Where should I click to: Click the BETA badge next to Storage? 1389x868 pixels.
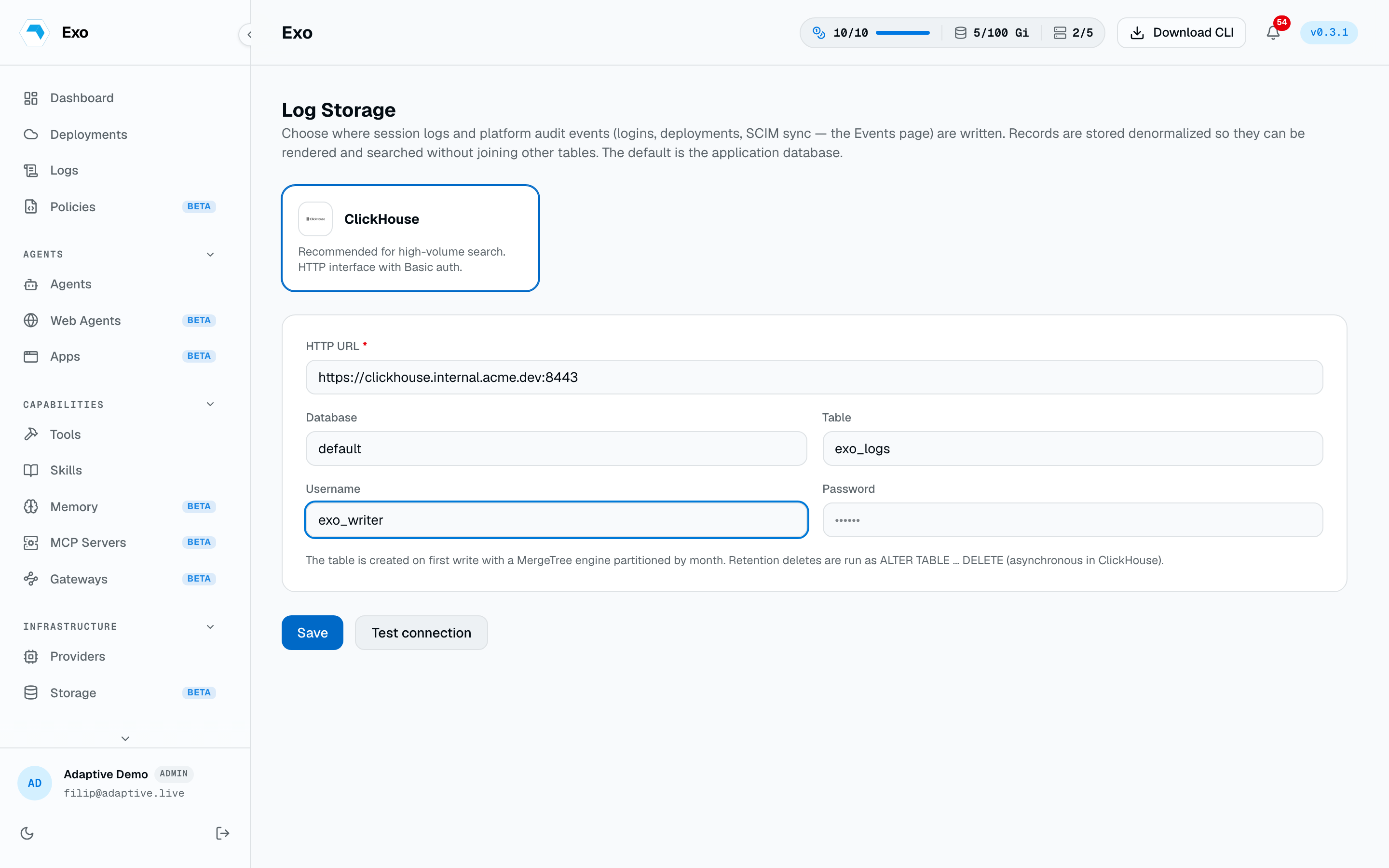pos(199,693)
